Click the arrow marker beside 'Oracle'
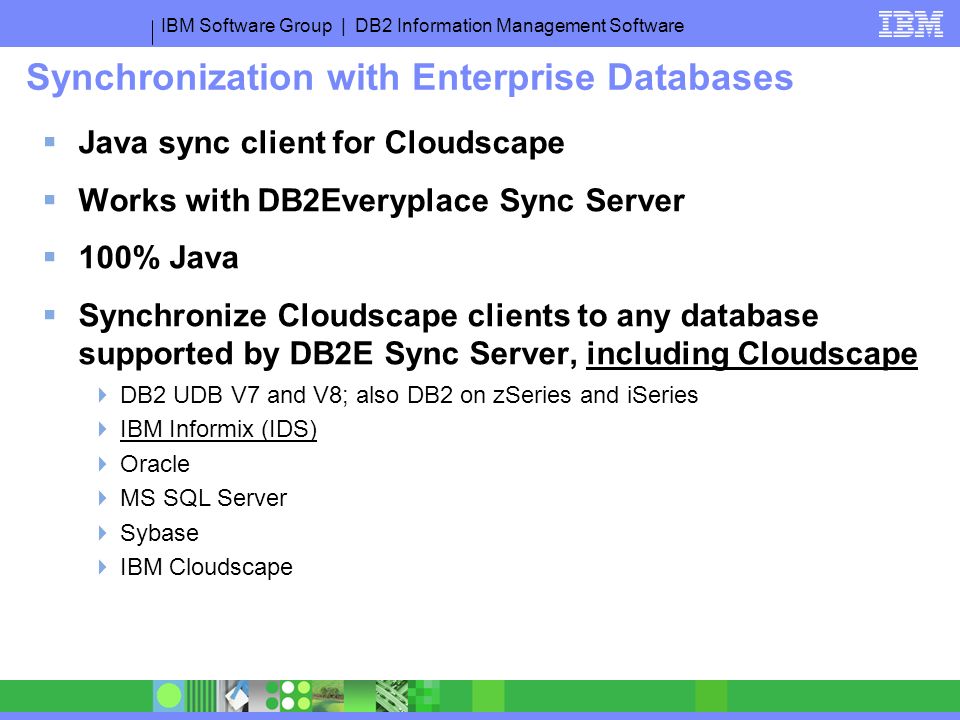Screen dimensions: 960x720 point(102,464)
